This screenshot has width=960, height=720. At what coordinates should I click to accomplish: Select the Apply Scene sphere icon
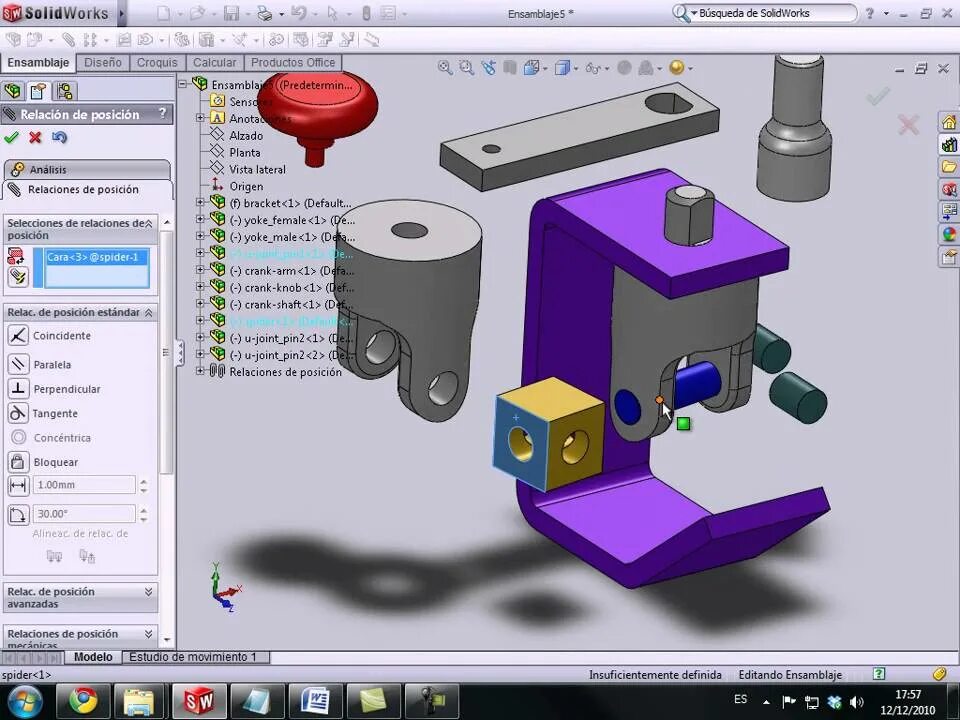coord(678,66)
